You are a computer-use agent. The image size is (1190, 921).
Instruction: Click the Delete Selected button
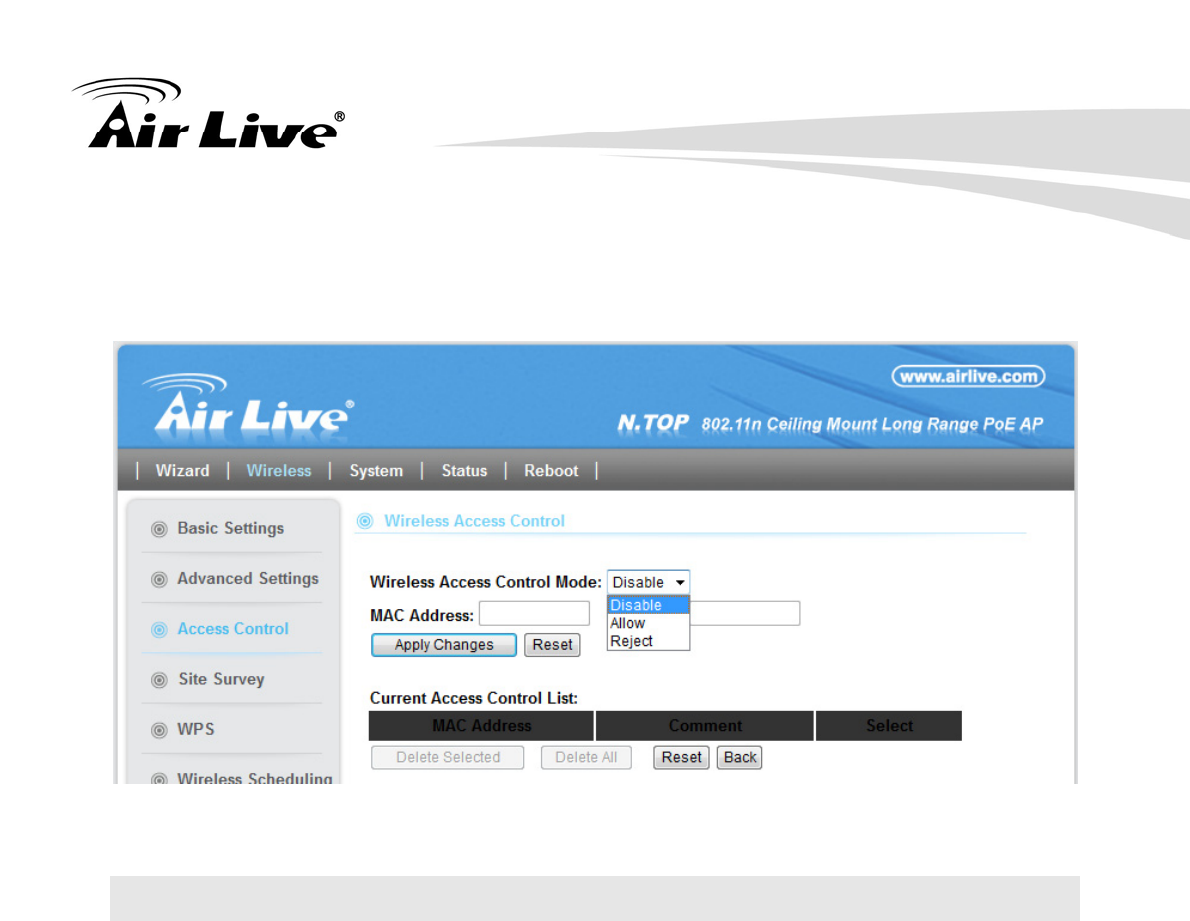(x=448, y=757)
